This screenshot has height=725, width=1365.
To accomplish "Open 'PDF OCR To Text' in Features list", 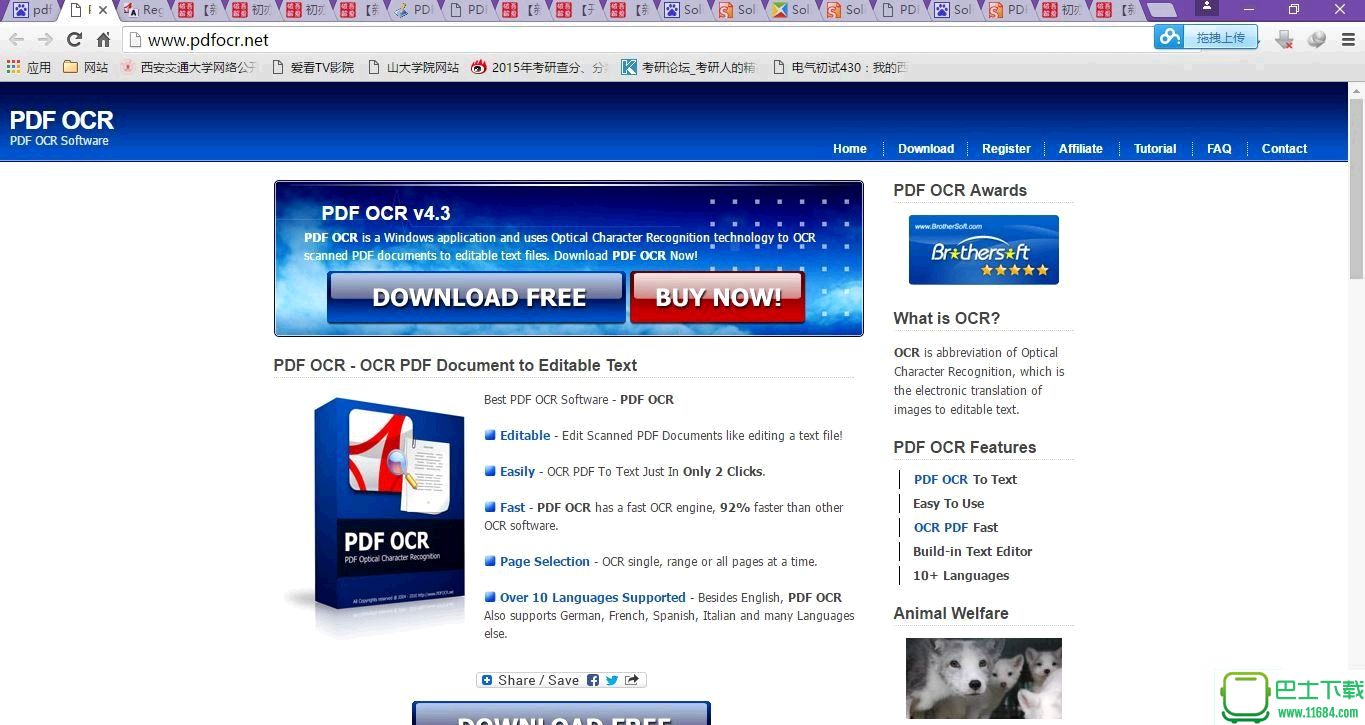I will coord(965,480).
